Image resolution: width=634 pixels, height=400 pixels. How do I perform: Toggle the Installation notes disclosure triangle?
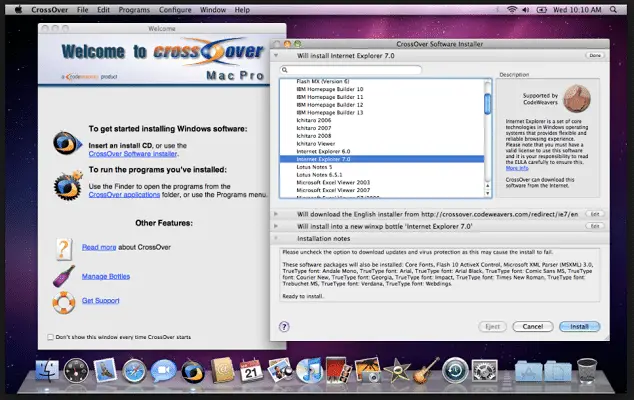click(276, 238)
